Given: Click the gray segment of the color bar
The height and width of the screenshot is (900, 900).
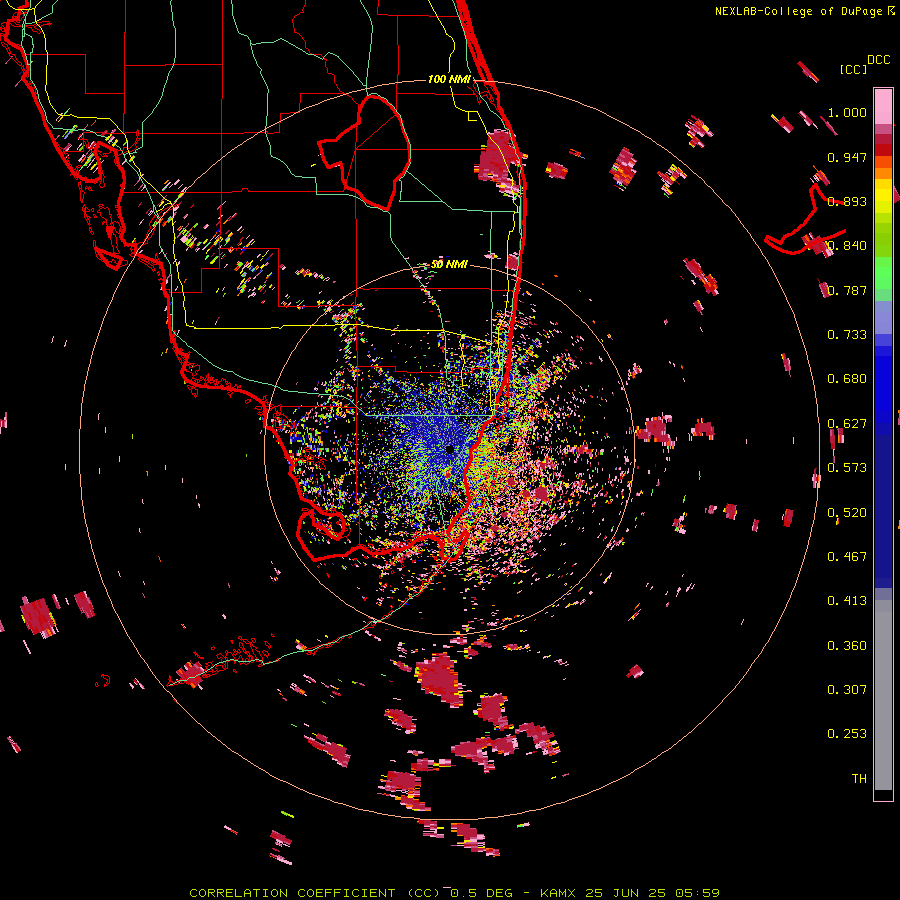Looking at the screenshot, I should [x=883, y=695].
